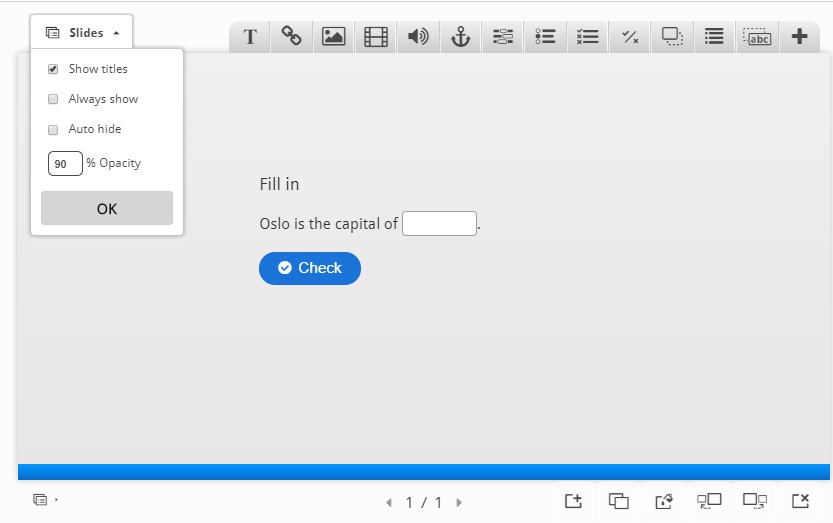This screenshot has width=833, height=523.
Task: Add audio with the speaker icon
Action: click(x=418, y=37)
